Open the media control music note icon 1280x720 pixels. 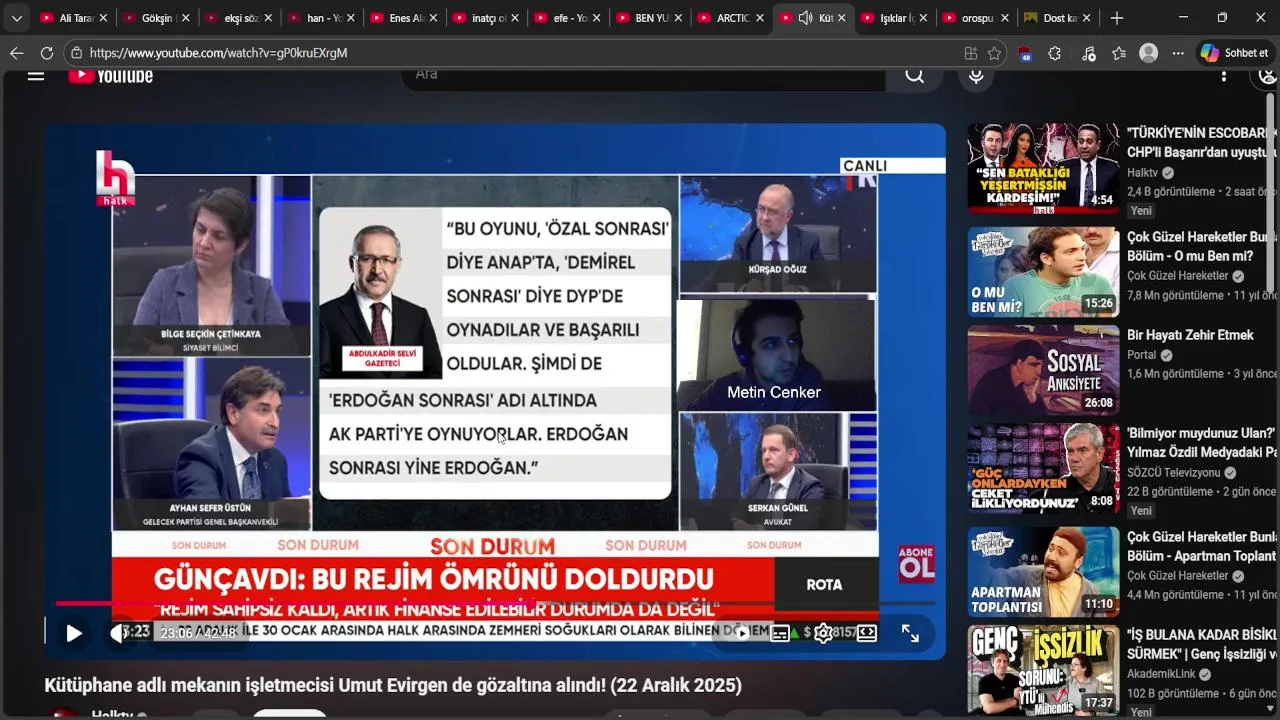tap(1089, 53)
